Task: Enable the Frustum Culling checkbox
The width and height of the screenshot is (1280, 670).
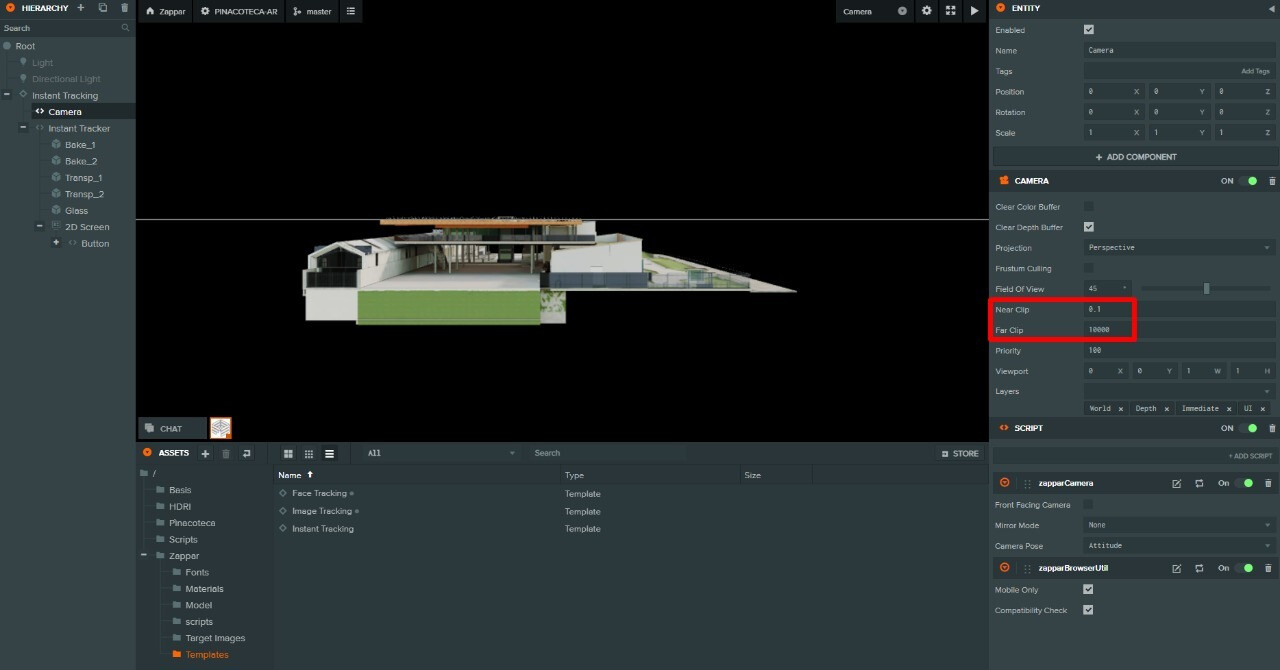Action: (1089, 268)
